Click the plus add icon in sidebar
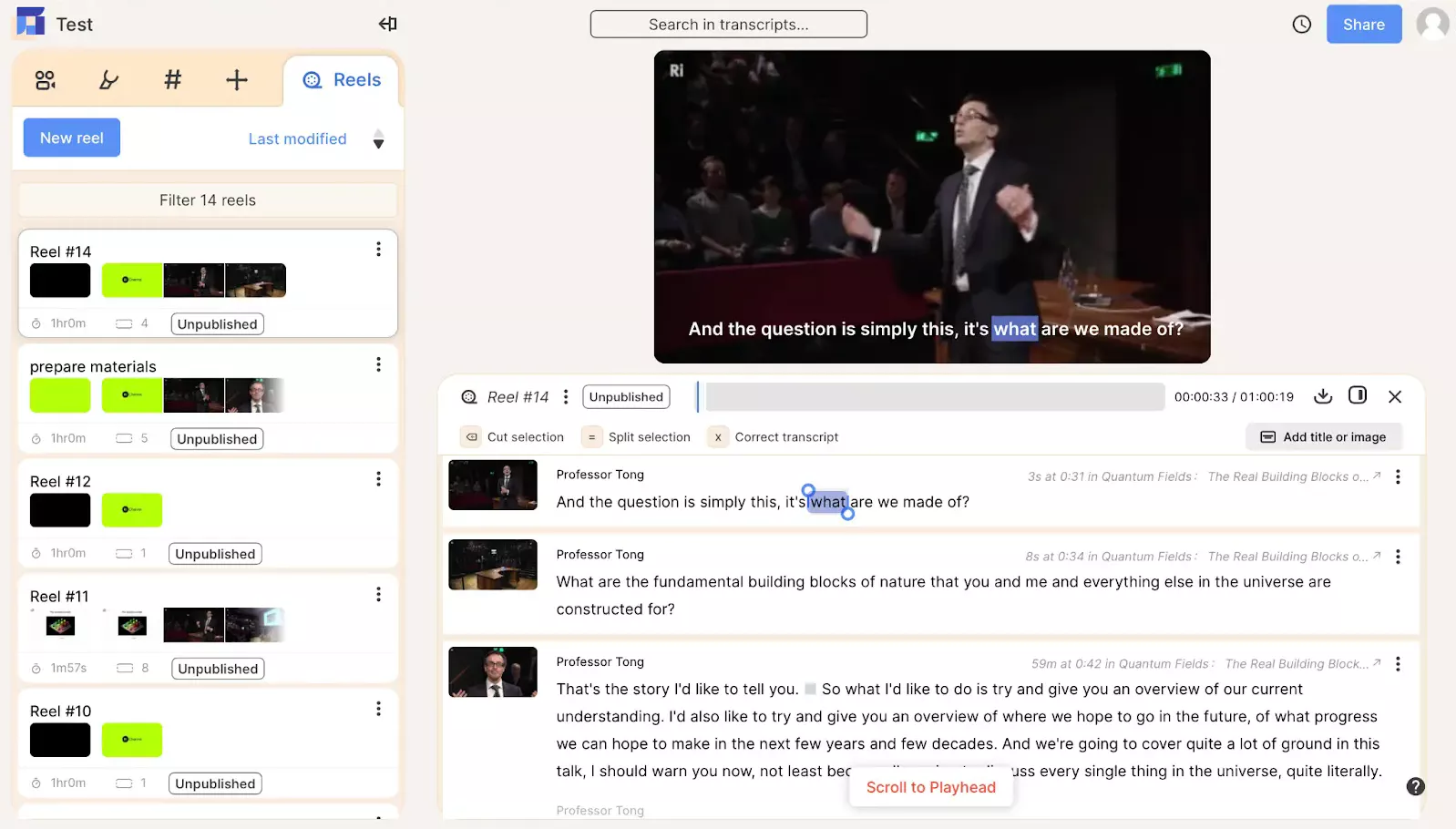The image size is (1456, 829). point(237,80)
